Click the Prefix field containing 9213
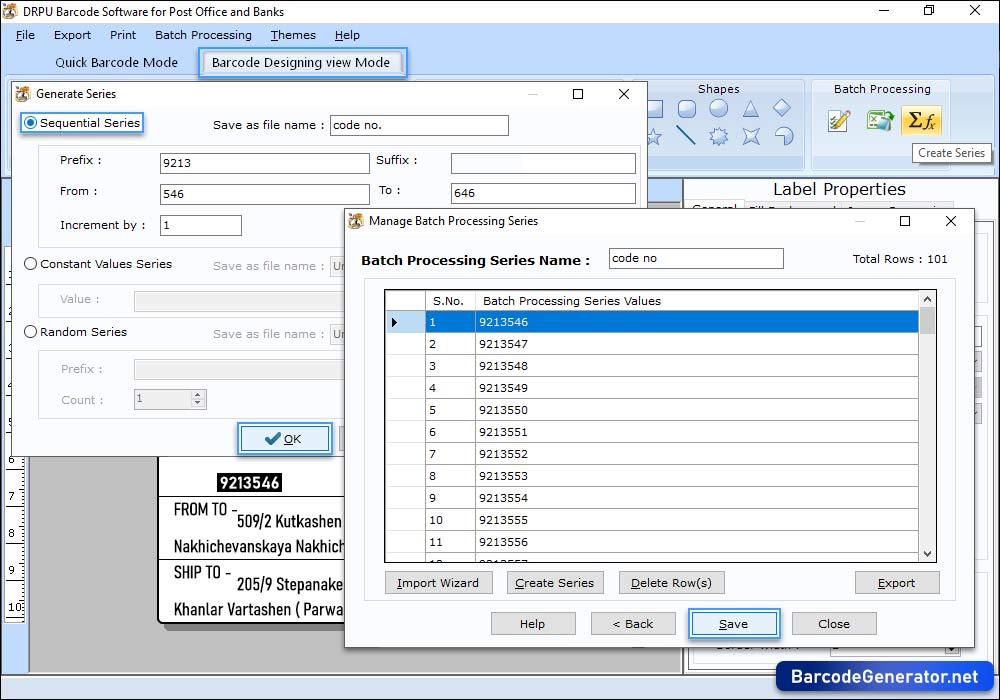Viewport: 1000px width, 700px height. pos(265,163)
